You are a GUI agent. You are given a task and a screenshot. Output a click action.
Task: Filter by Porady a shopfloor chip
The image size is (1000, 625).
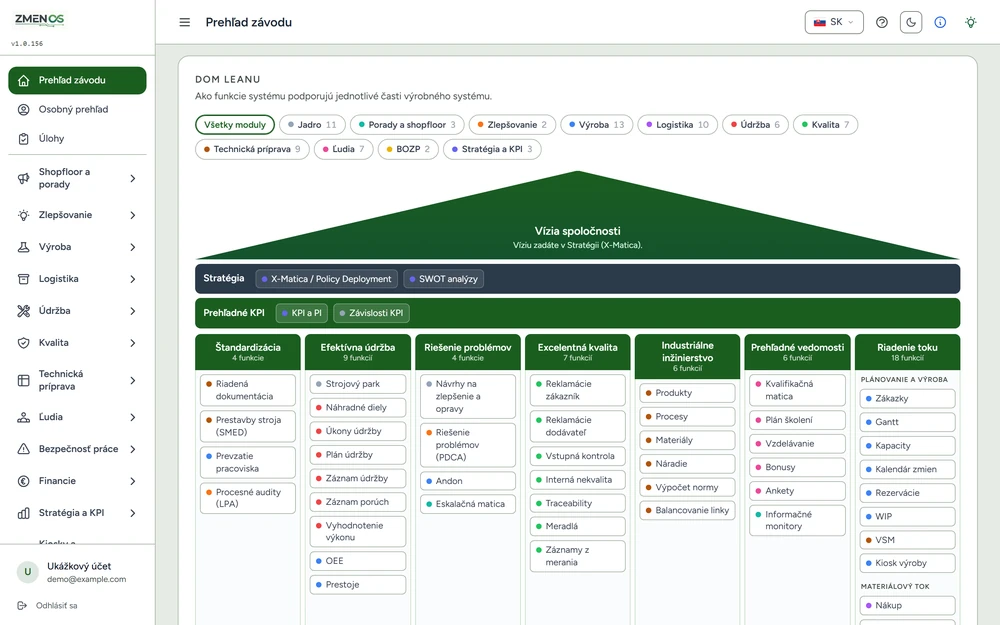(407, 124)
